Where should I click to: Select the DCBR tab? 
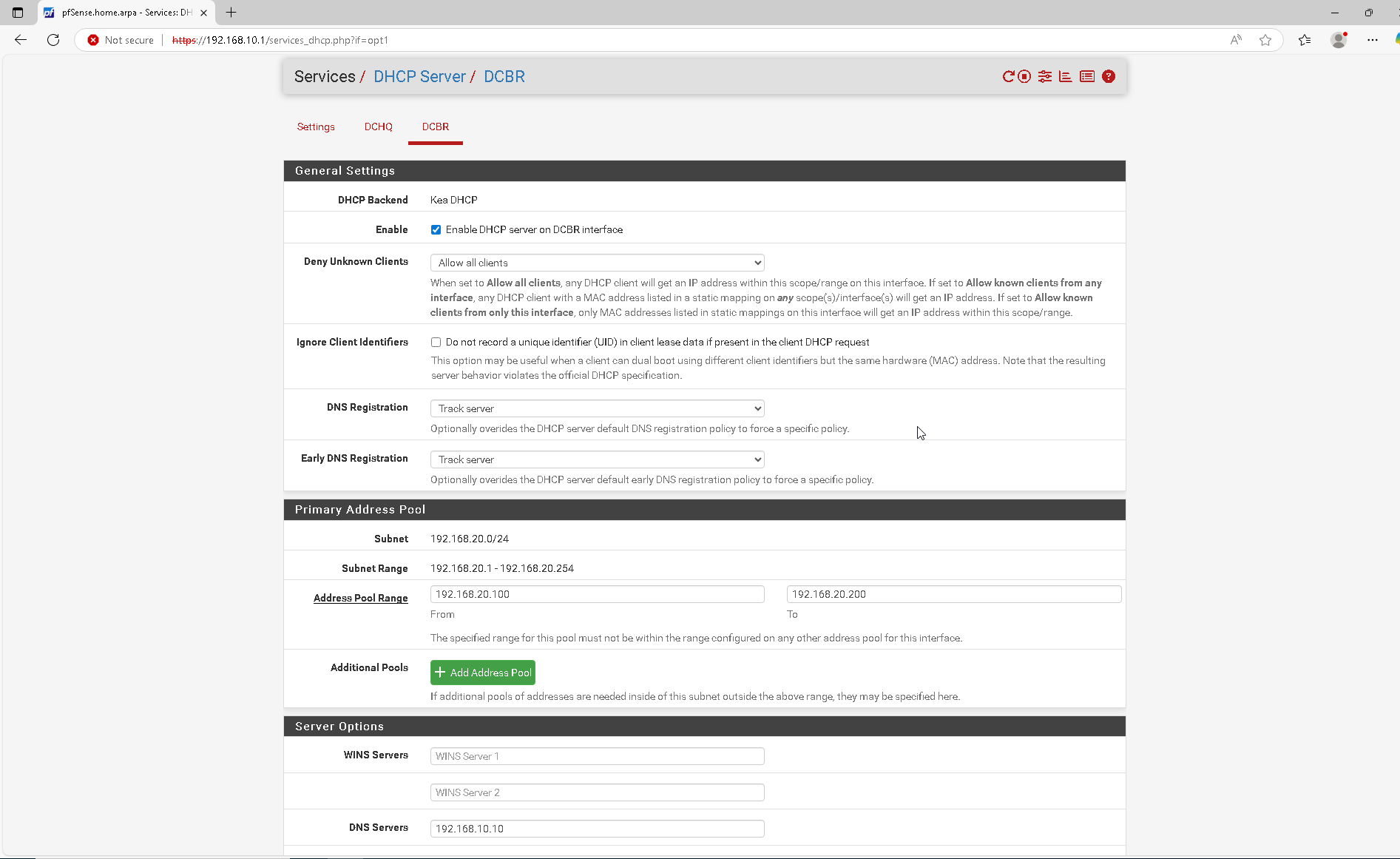click(436, 127)
